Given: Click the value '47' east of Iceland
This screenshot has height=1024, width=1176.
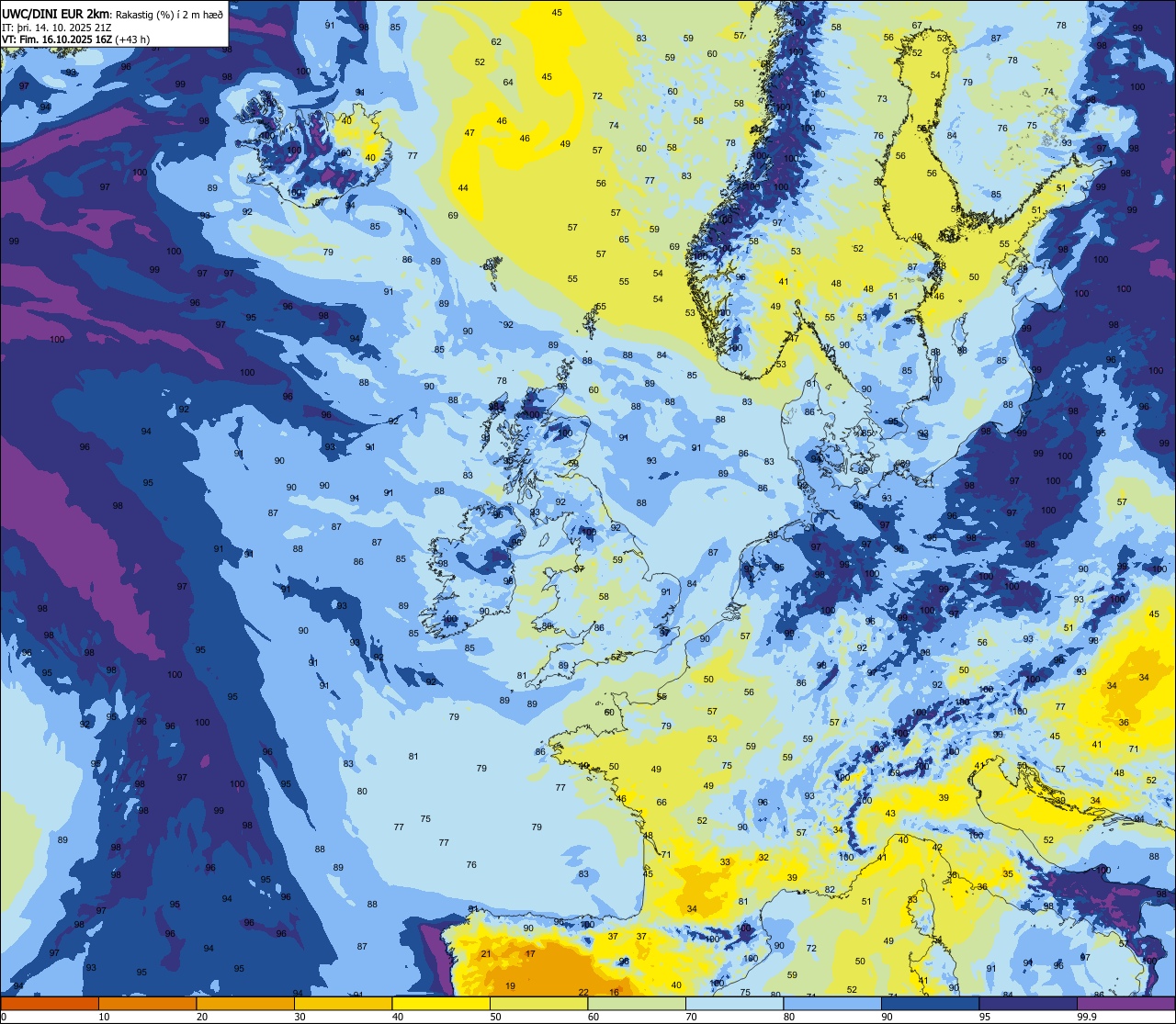Looking at the screenshot, I should [469, 132].
